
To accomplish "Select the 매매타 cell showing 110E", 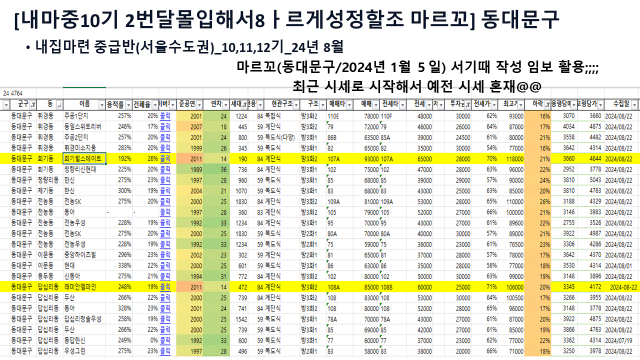I will [x=340, y=116].
